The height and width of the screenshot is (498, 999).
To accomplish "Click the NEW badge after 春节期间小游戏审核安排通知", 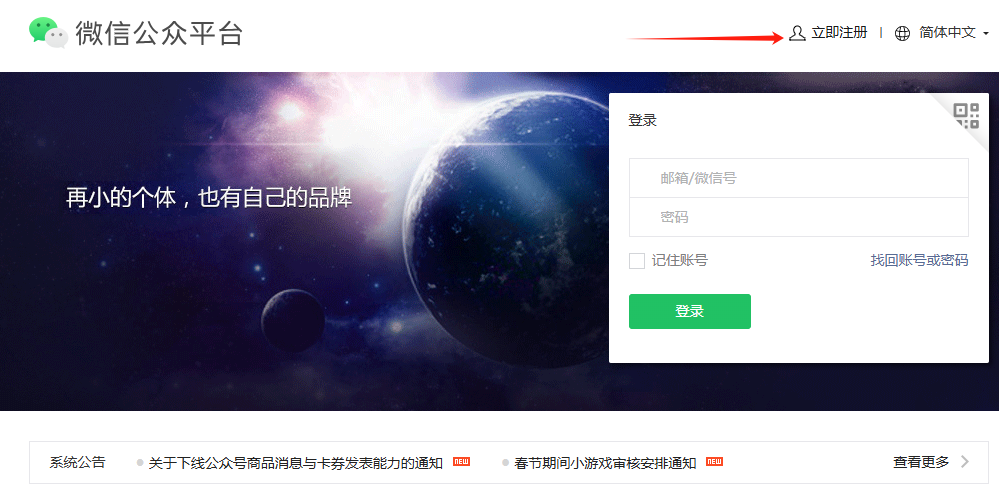I will tap(714, 462).
